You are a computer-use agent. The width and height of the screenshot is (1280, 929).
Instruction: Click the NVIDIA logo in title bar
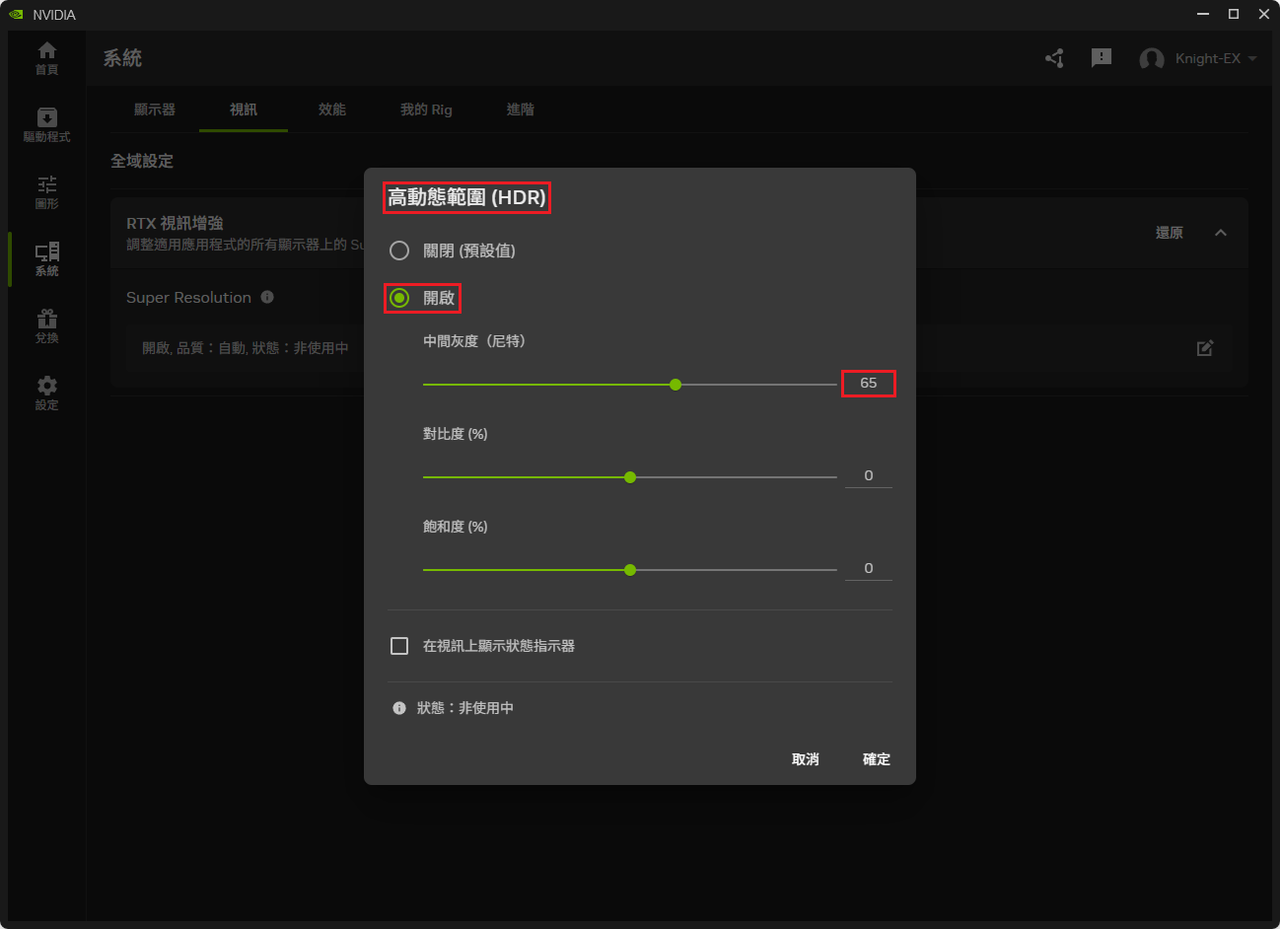(16, 15)
